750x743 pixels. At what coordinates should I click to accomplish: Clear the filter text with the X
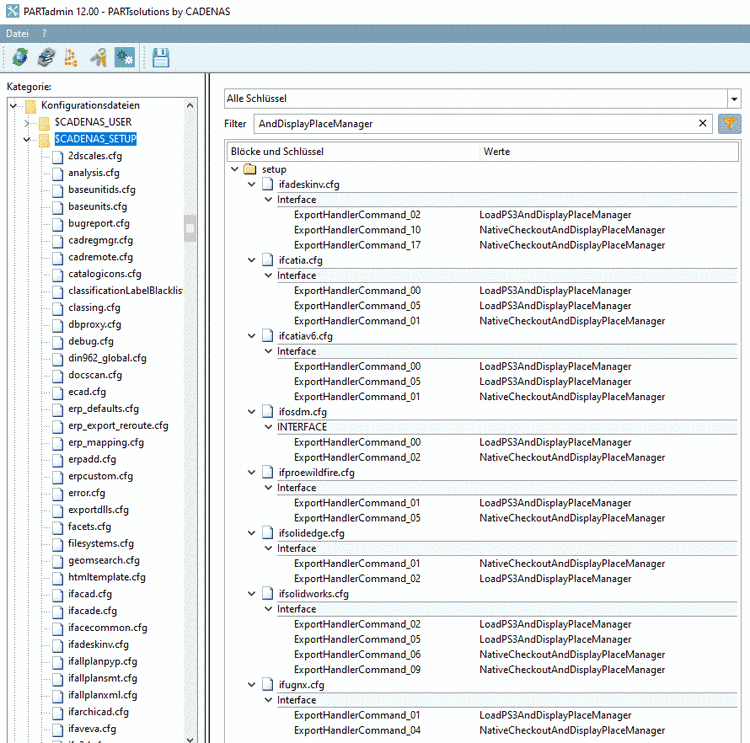click(x=703, y=124)
